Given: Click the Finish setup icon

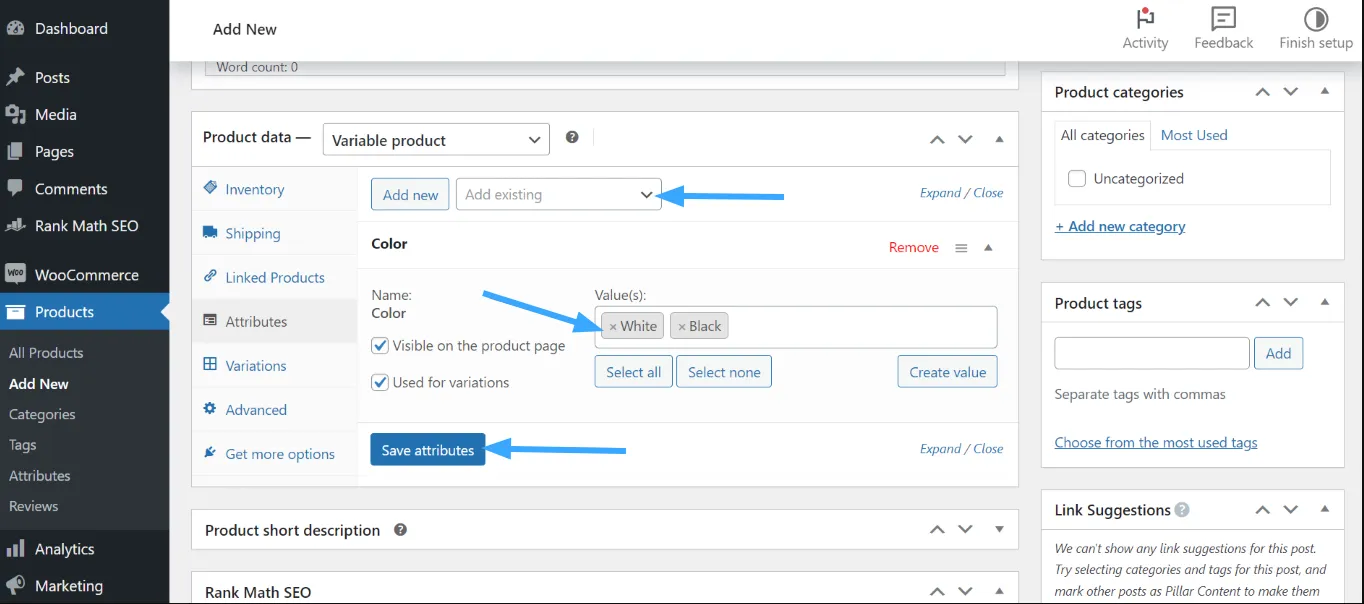Looking at the screenshot, I should click(1316, 18).
